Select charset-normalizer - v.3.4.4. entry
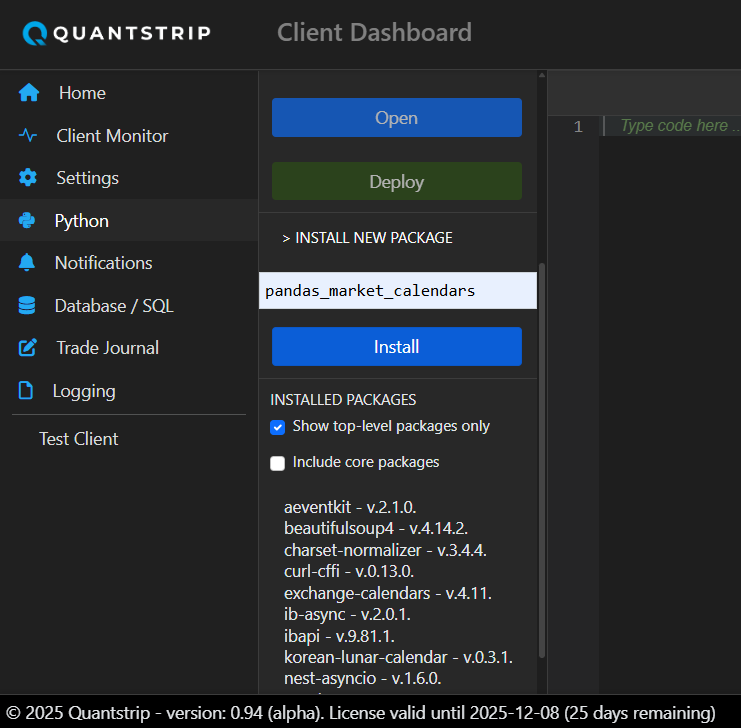Viewport: 741px width, 728px height. [385, 550]
